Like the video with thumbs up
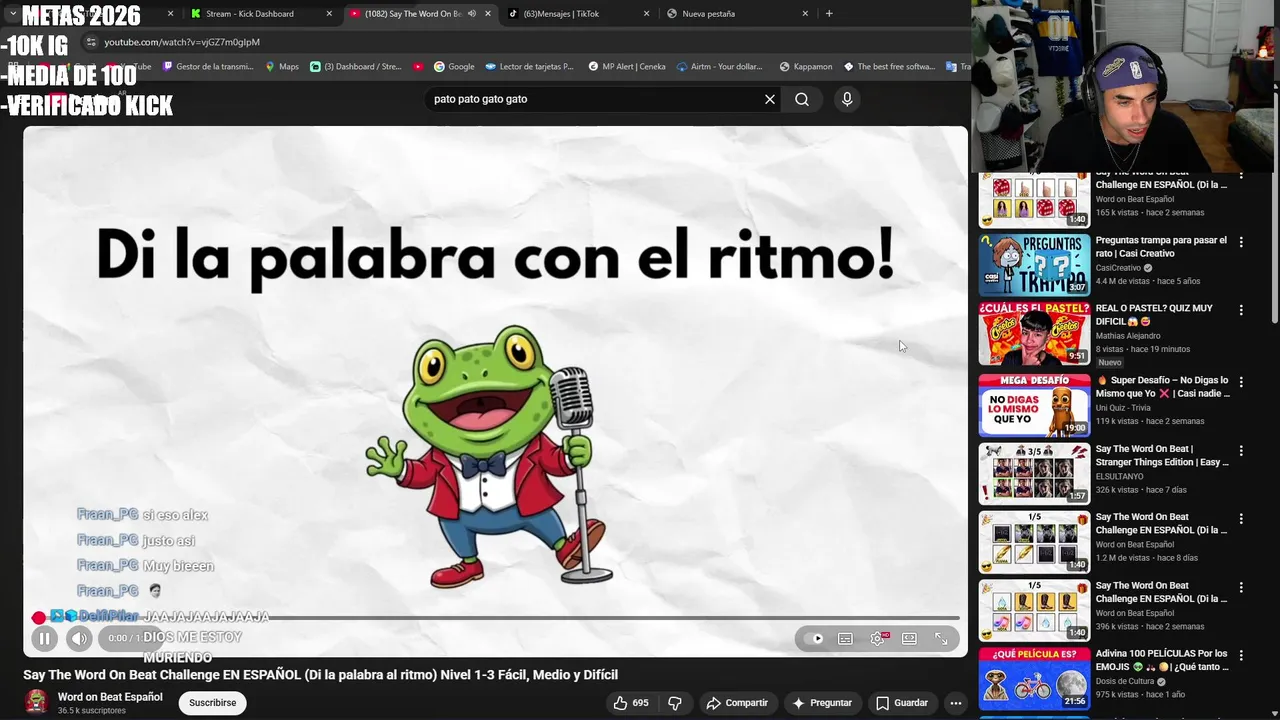The height and width of the screenshot is (720, 1280). 631,703
